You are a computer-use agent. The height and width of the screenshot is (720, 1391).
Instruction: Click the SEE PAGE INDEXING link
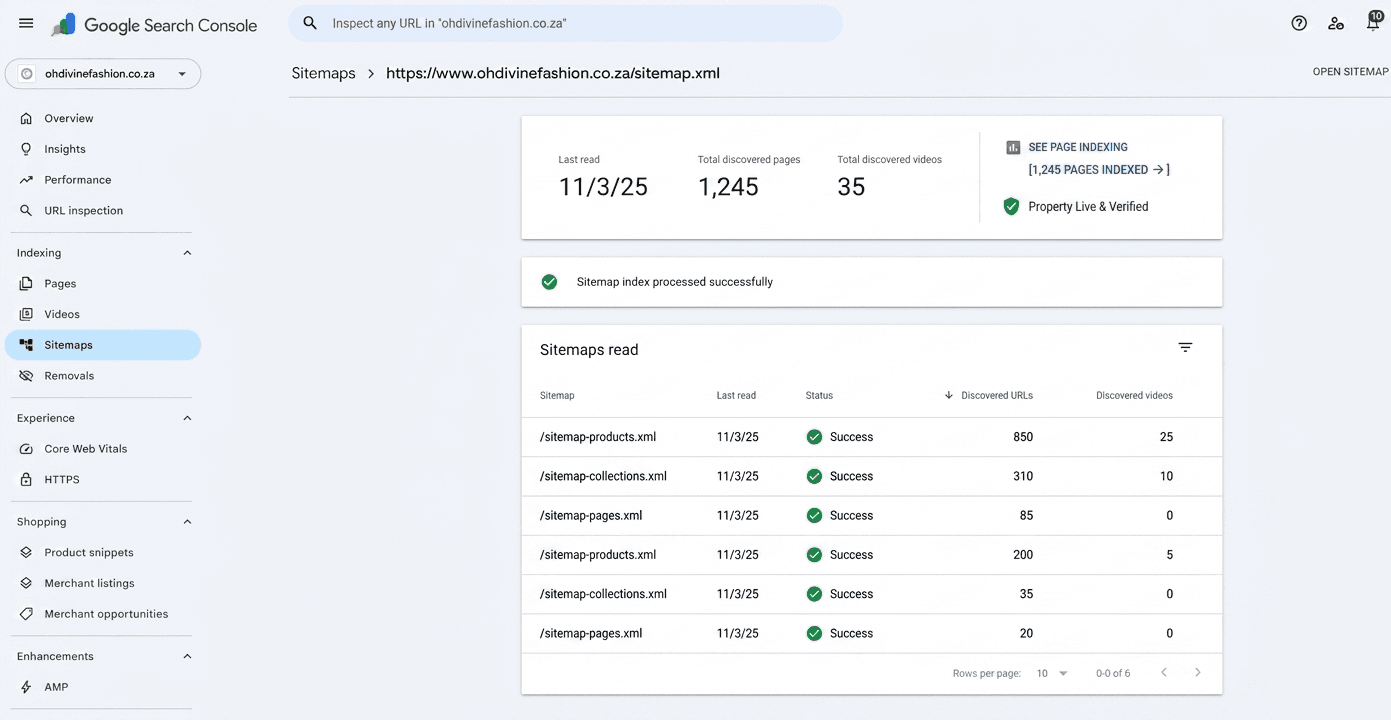pos(1078,147)
